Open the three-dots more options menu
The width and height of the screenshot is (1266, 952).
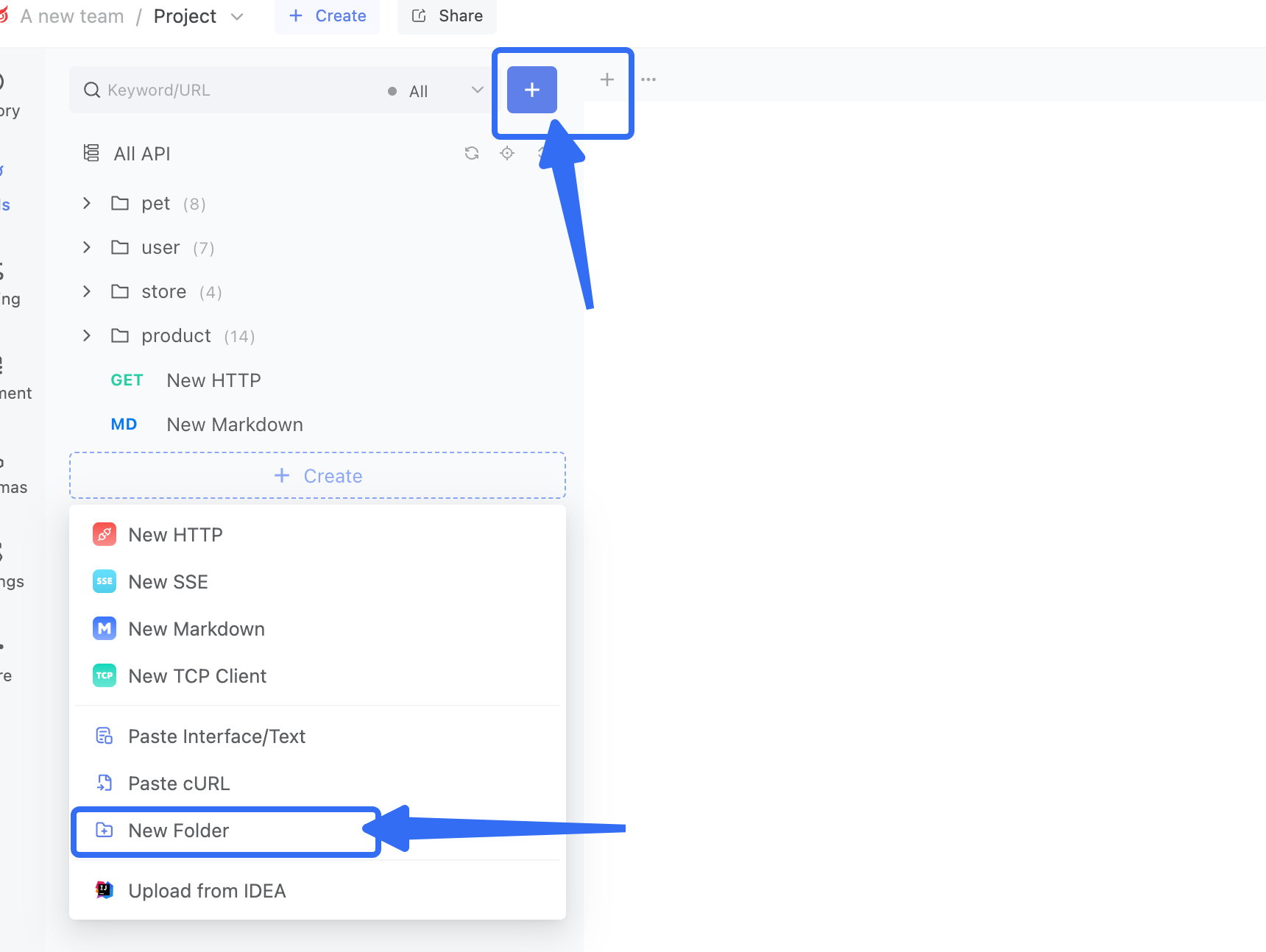pyautogui.click(x=648, y=79)
